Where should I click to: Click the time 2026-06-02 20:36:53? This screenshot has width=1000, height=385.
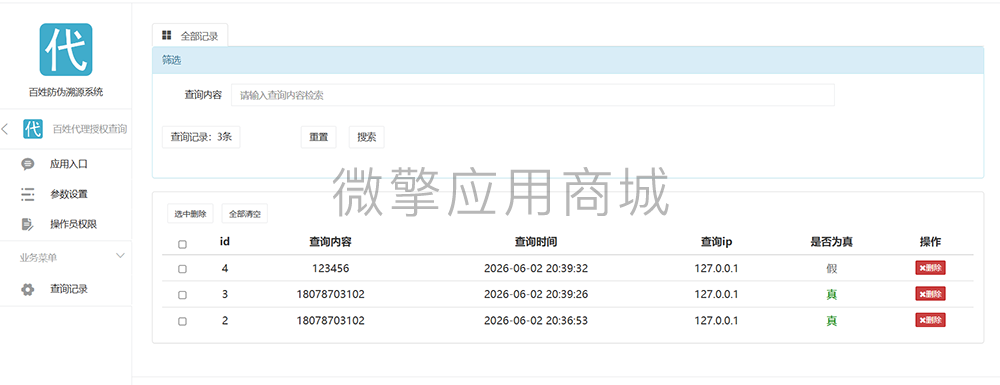pos(536,321)
